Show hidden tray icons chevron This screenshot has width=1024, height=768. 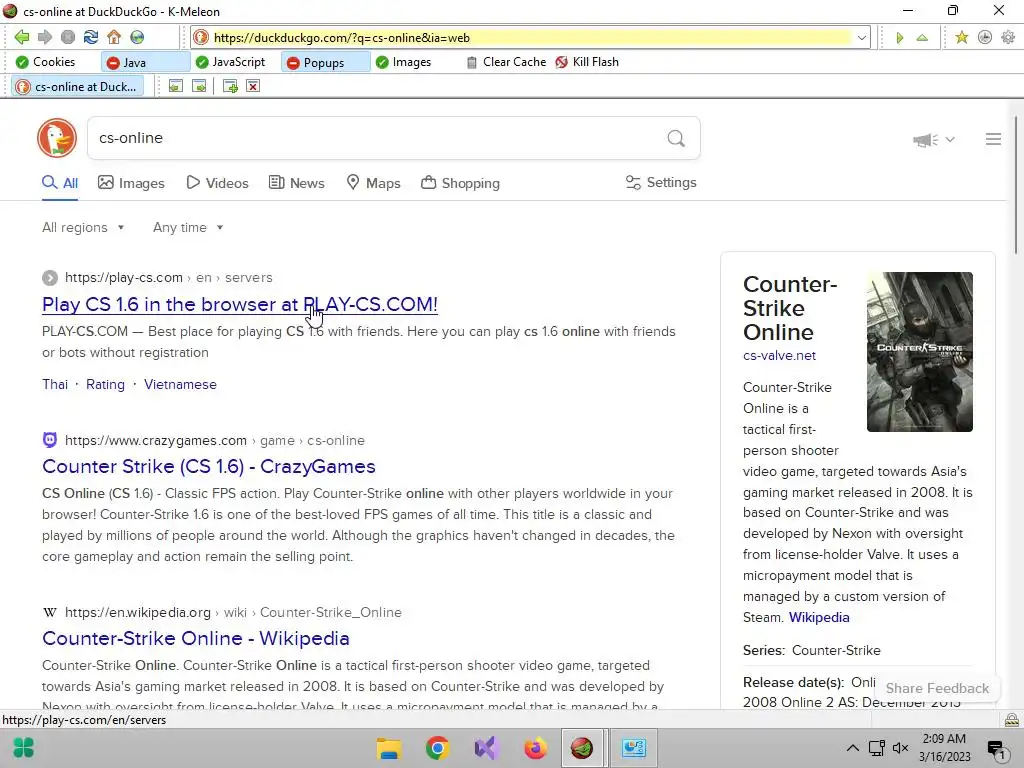click(853, 748)
